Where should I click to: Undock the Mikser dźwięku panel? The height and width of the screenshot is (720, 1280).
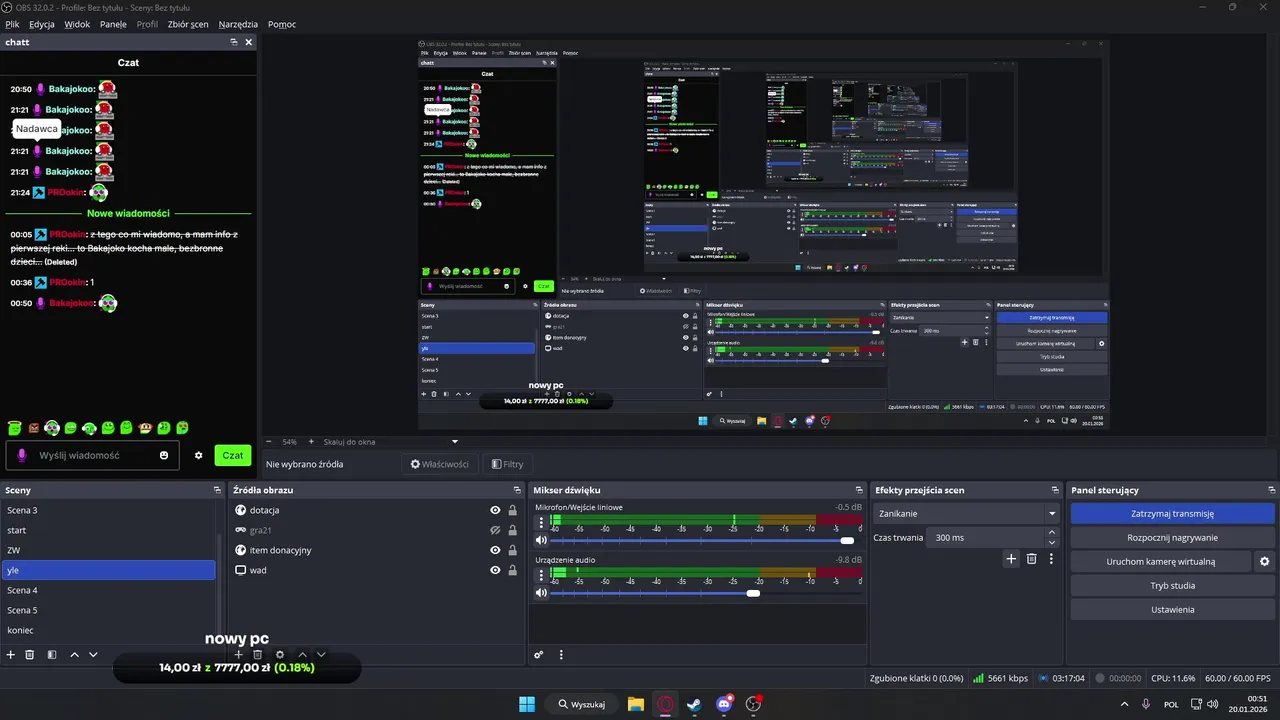click(859, 490)
